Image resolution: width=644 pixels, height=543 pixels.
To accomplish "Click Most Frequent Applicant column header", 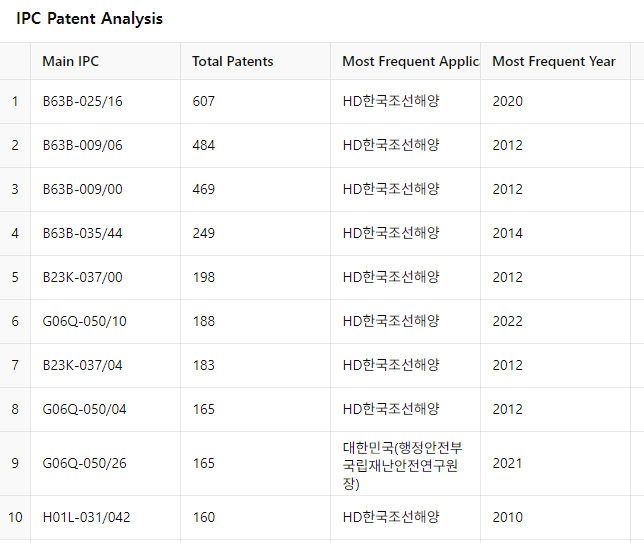I will click(405, 61).
